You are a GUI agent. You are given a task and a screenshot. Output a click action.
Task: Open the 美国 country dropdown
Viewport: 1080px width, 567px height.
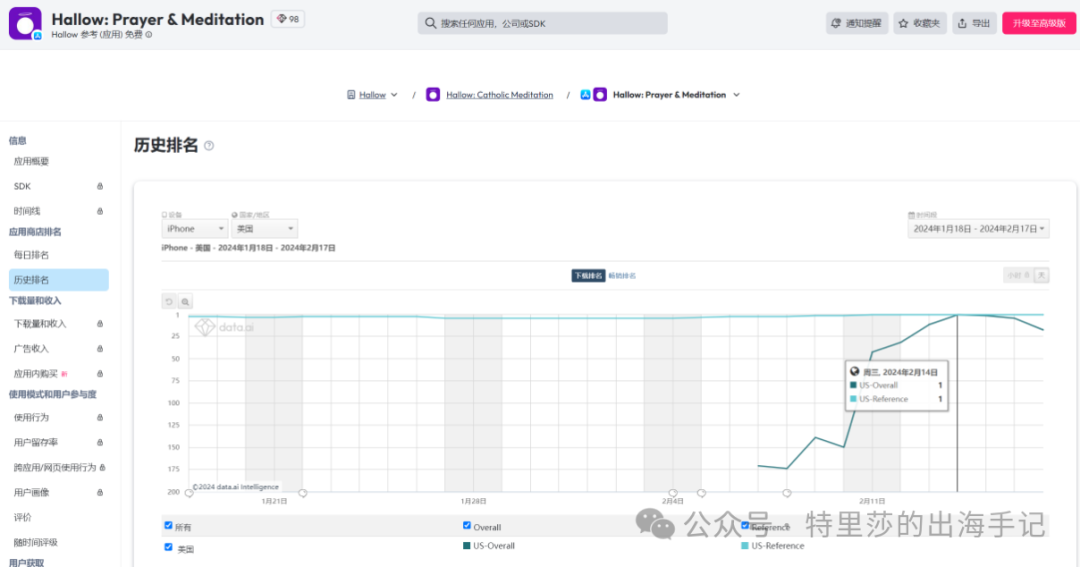(264, 229)
